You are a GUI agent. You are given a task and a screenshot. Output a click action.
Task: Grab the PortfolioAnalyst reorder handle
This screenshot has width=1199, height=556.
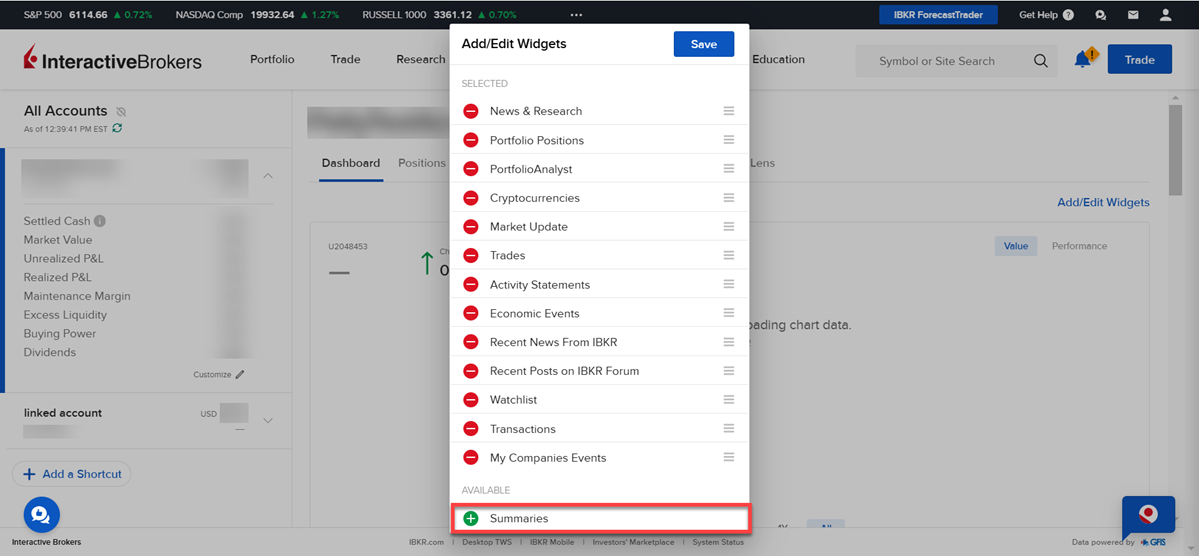coord(729,169)
